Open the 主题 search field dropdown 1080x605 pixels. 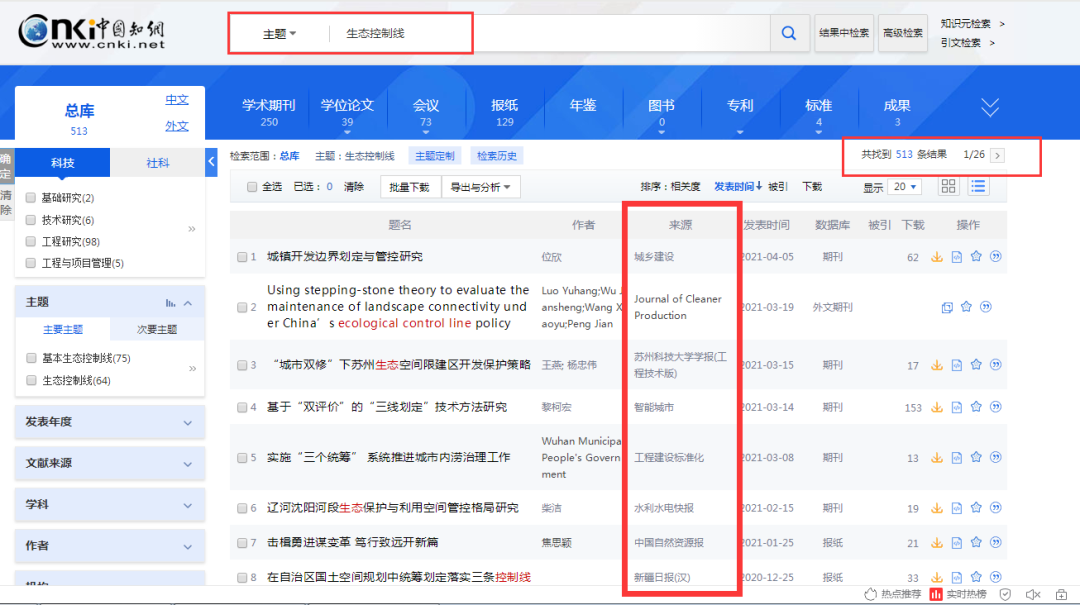[x=279, y=34]
